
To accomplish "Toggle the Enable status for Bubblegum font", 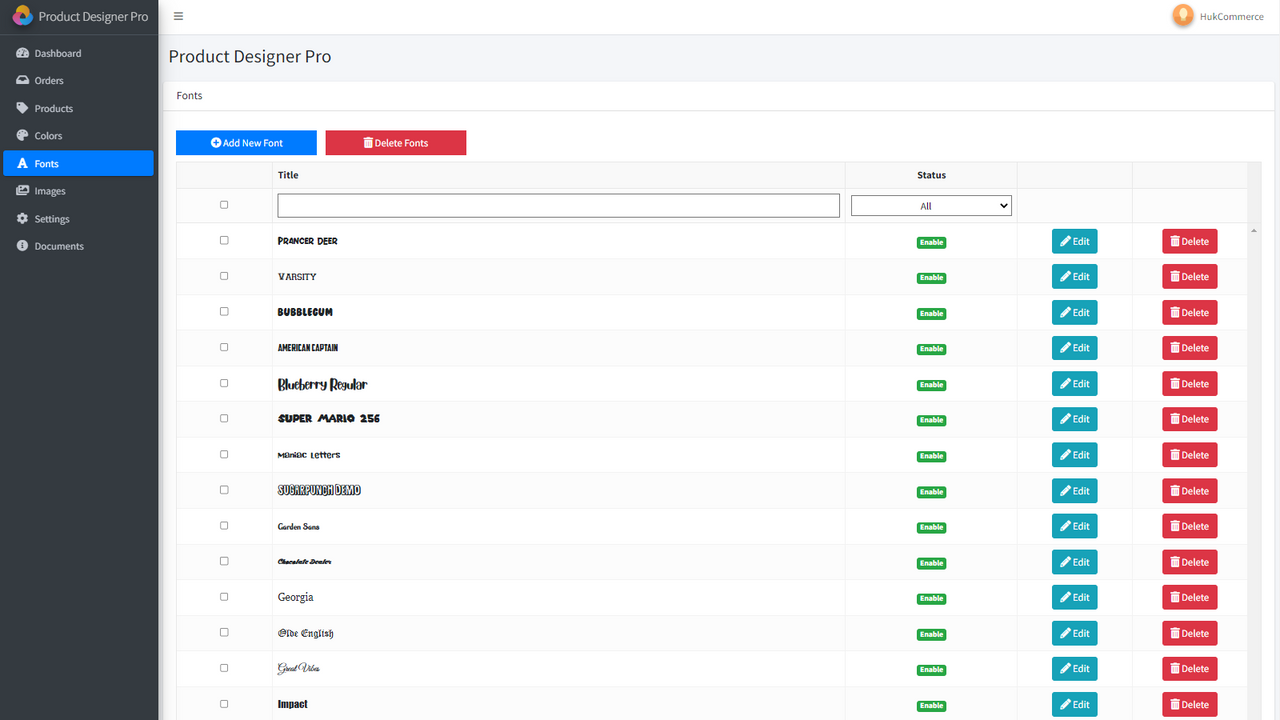I will [931, 312].
